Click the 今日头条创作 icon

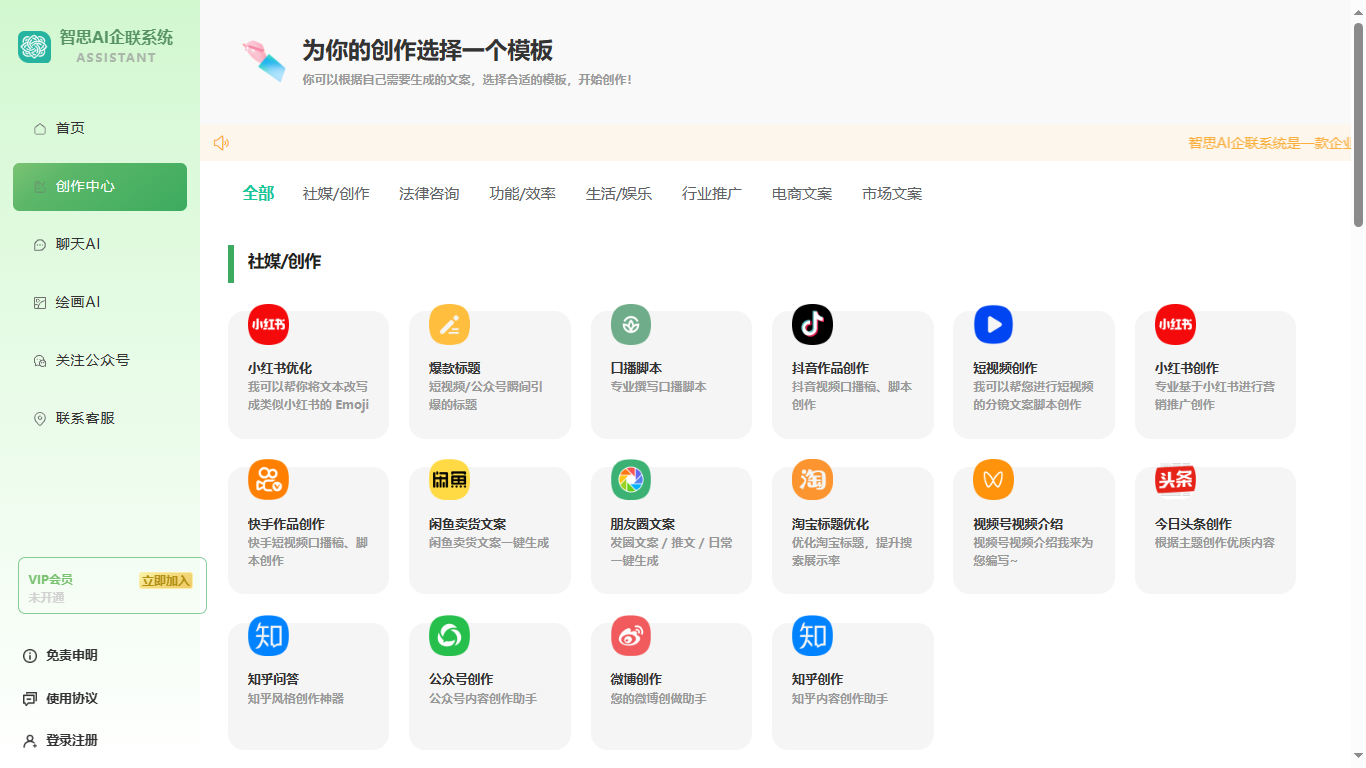point(1175,480)
